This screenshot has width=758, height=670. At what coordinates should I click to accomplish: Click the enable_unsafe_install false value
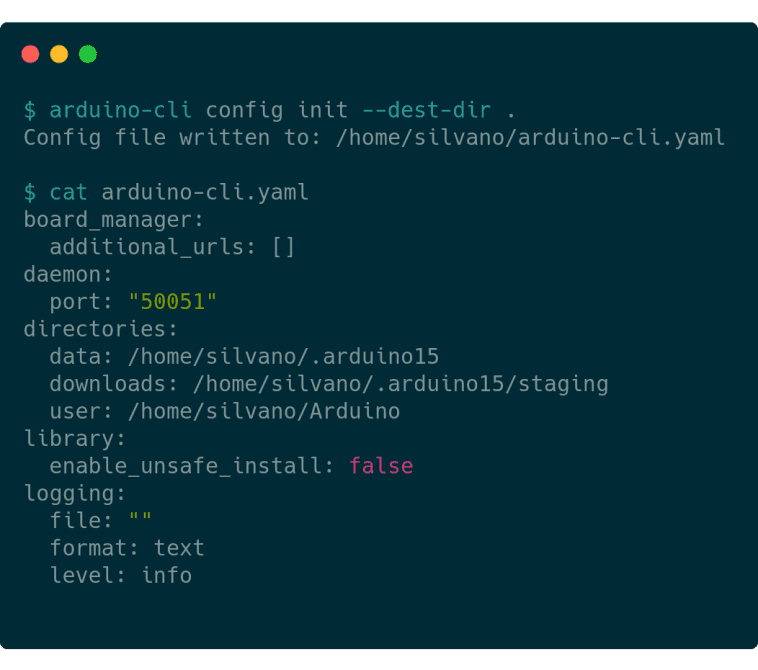[381, 466]
